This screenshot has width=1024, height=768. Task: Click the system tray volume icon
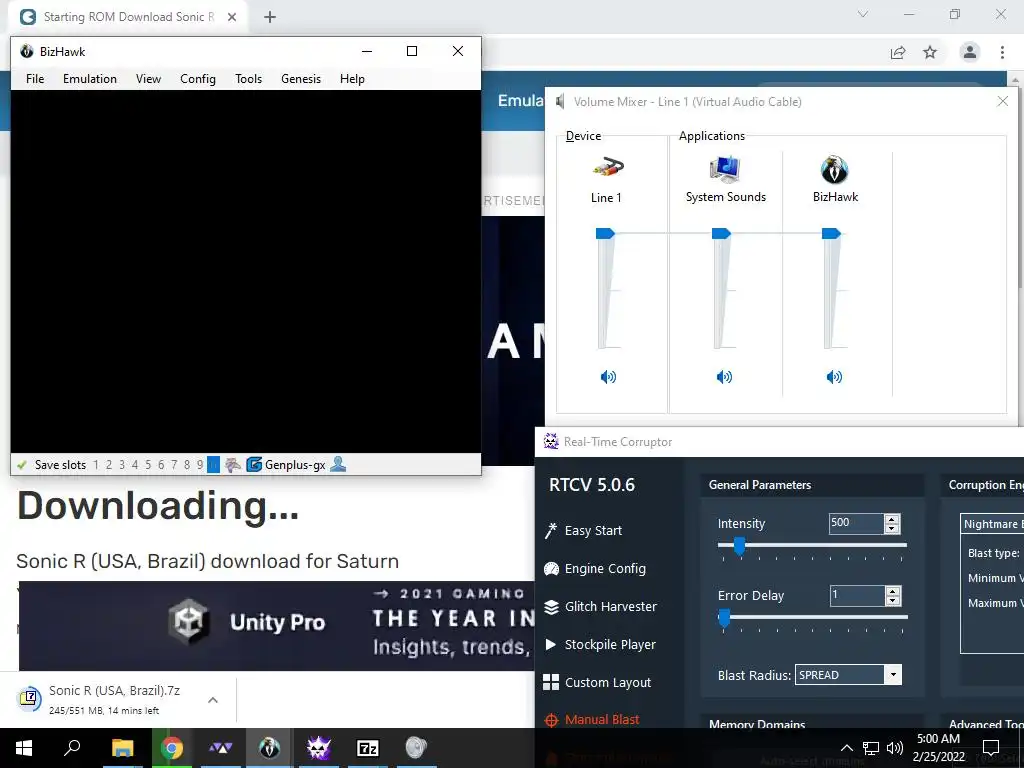(x=895, y=748)
